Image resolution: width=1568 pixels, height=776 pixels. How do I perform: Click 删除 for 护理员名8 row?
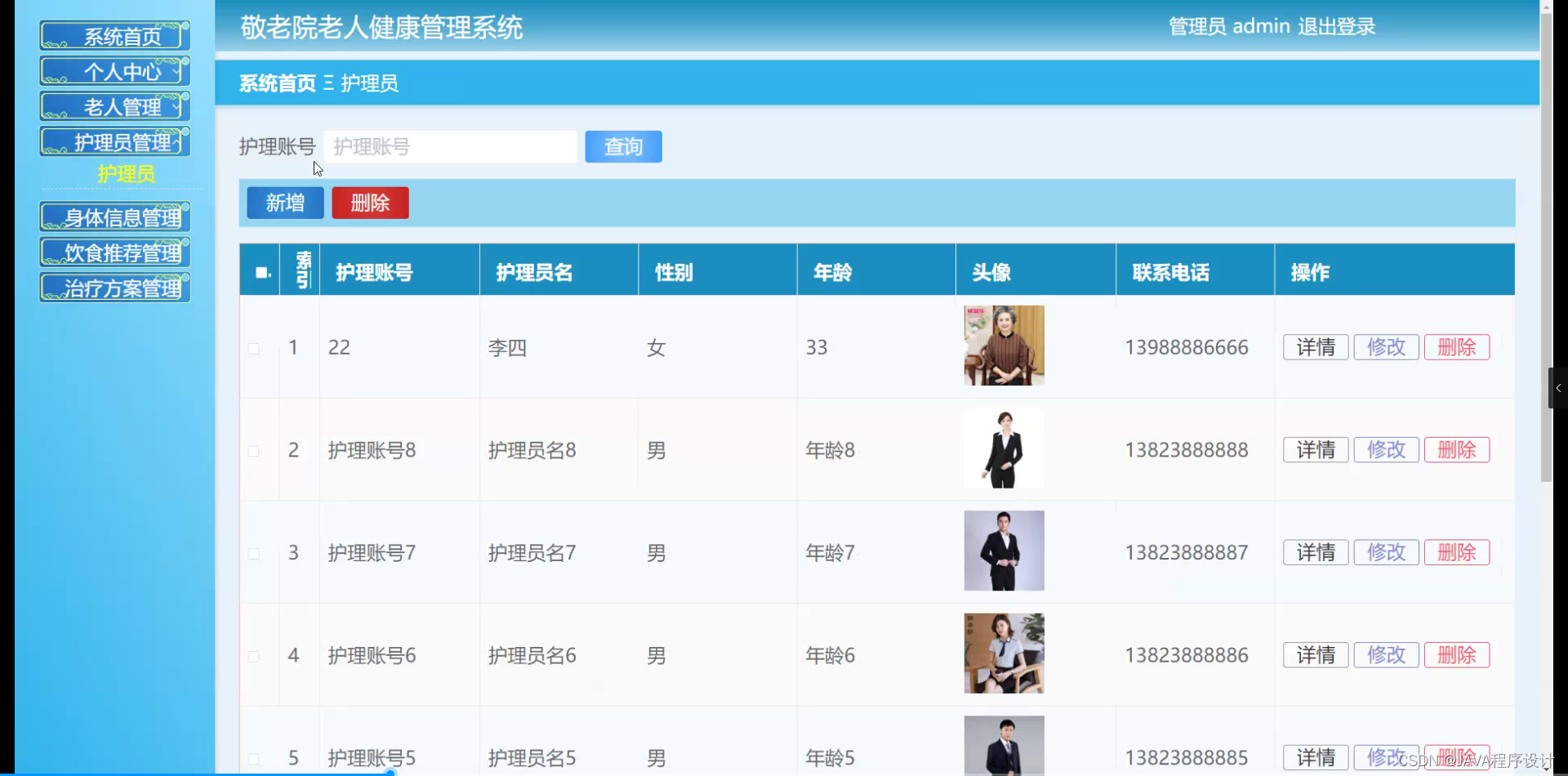point(1457,450)
